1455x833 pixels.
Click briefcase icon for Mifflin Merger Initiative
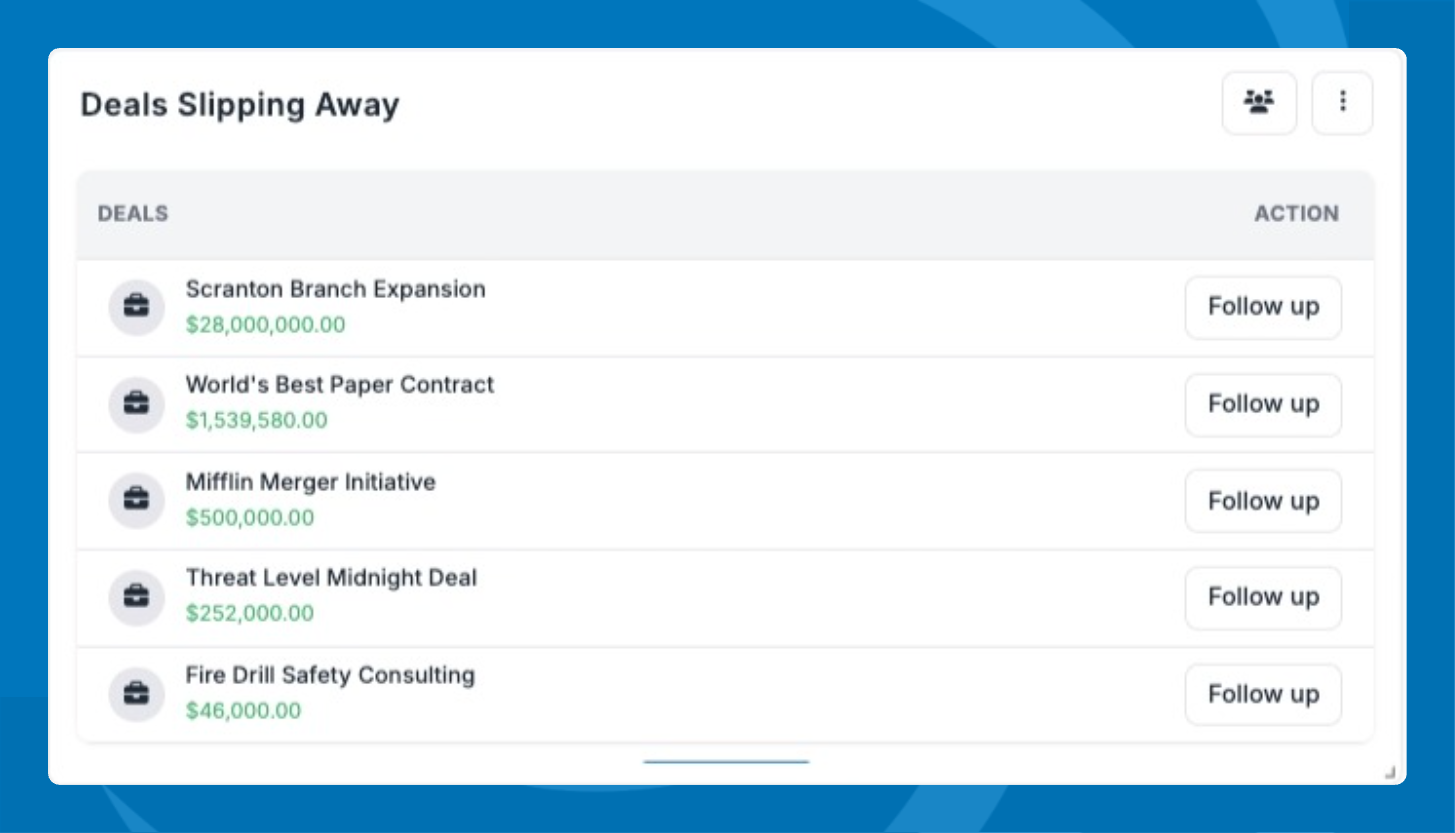click(x=136, y=500)
